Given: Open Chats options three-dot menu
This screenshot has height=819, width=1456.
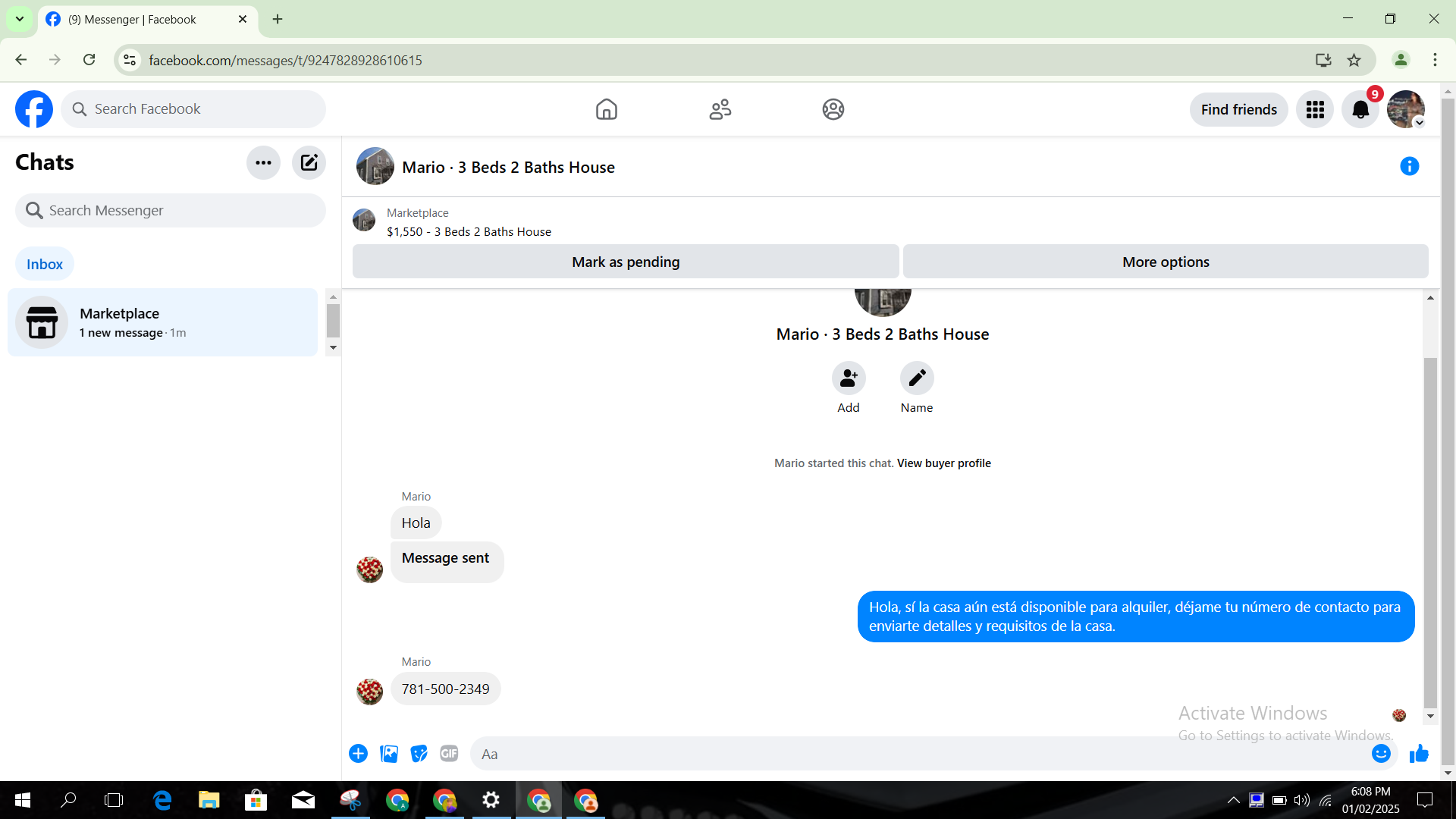Looking at the screenshot, I should click(x=263, y=162).
